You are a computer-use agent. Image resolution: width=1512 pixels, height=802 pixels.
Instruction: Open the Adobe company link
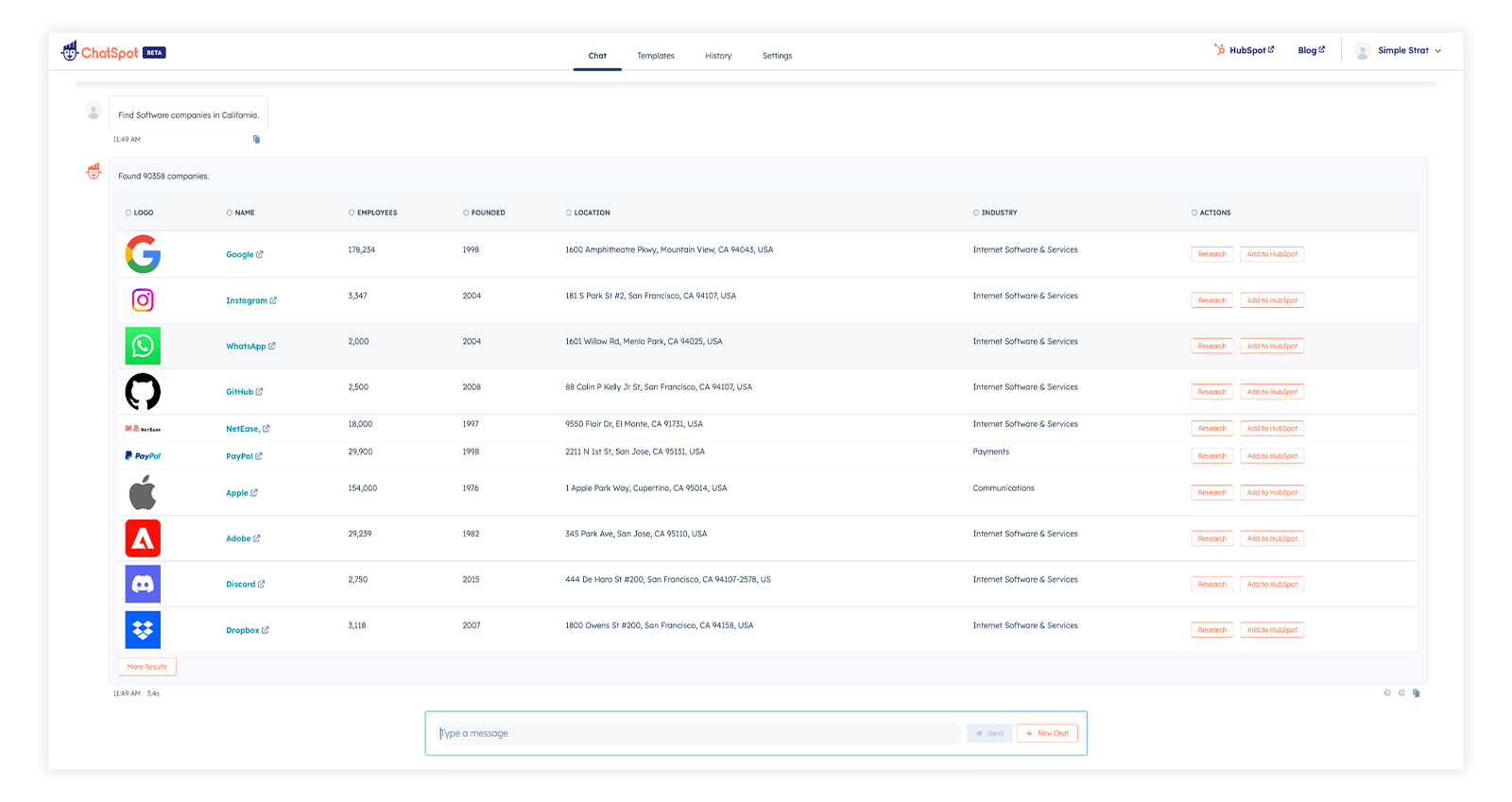pyautogui.click(x=243, y=538)
